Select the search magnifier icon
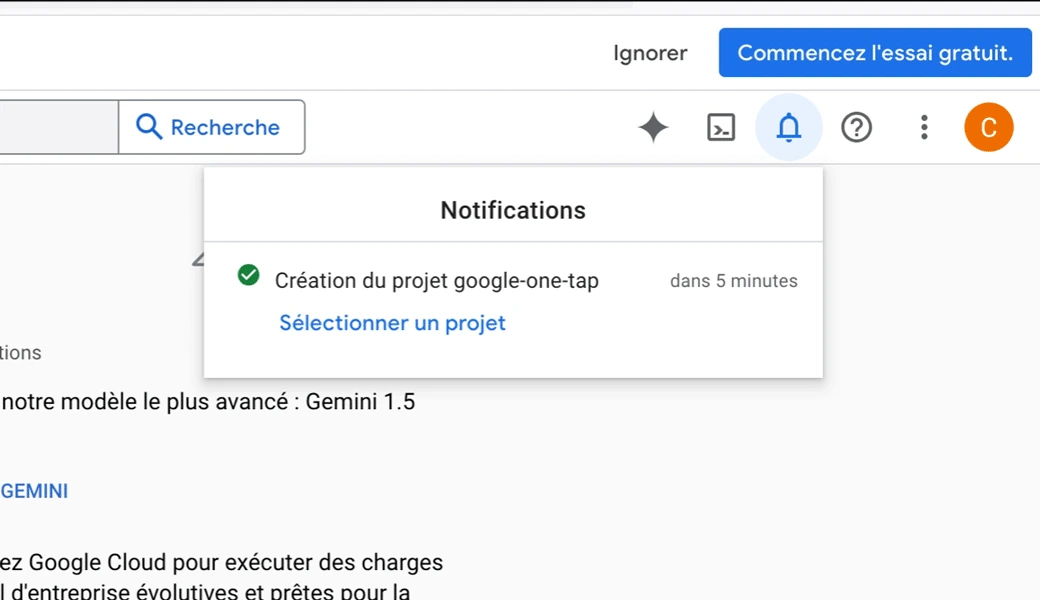Image resolution: width=1040 pixels, height=600 pixels. [148, 127]
